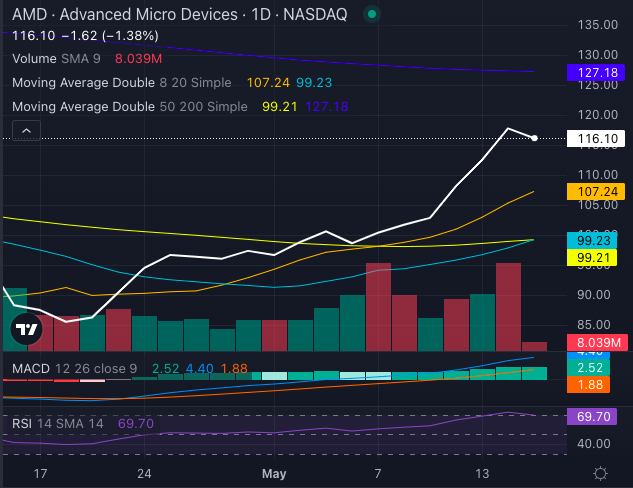Click the 99.23 cyan price label
The height and width of the screenshot is (488, 633).
click(592, 241)
